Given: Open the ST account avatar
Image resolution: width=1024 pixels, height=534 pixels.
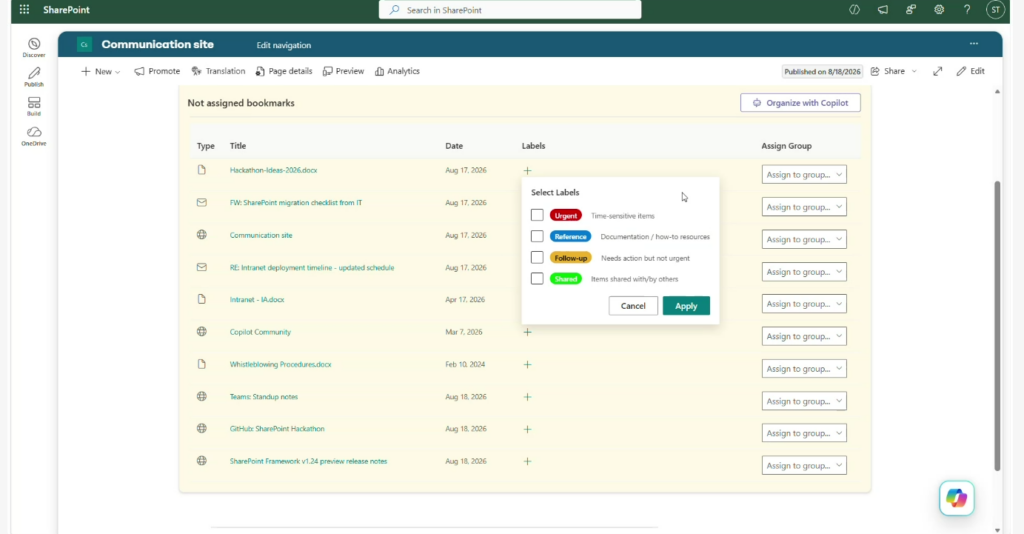Looking at the screenshot, I should pyautogui.click(x=995, y=10).
